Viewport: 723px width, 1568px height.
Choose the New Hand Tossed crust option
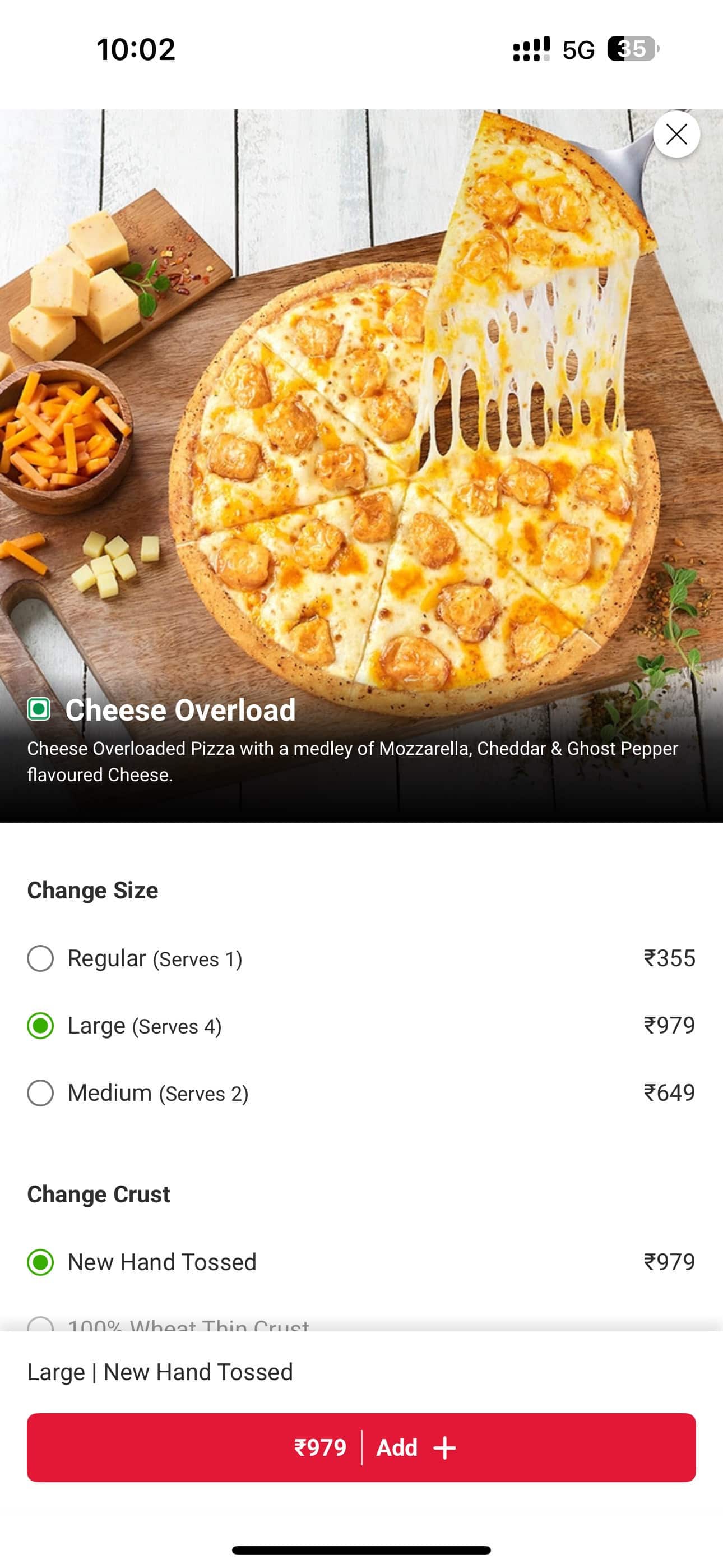(x=40, y=1262)
